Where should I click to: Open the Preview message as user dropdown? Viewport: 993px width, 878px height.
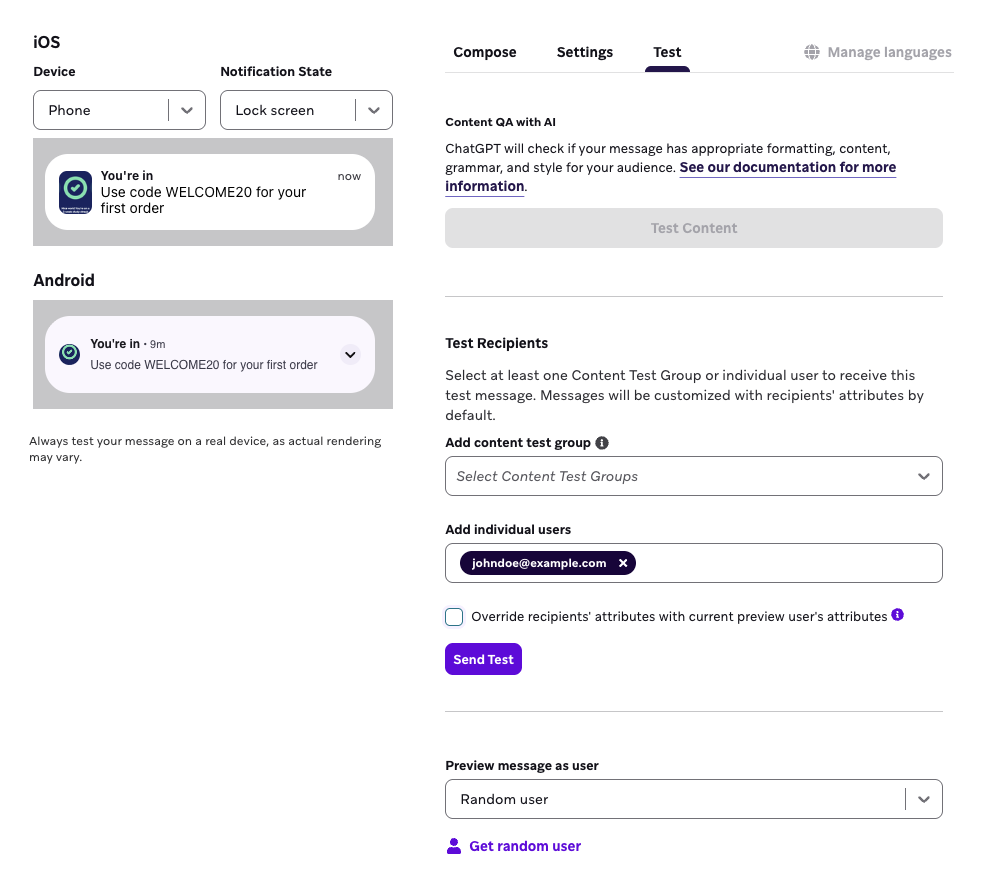[693, 799]
